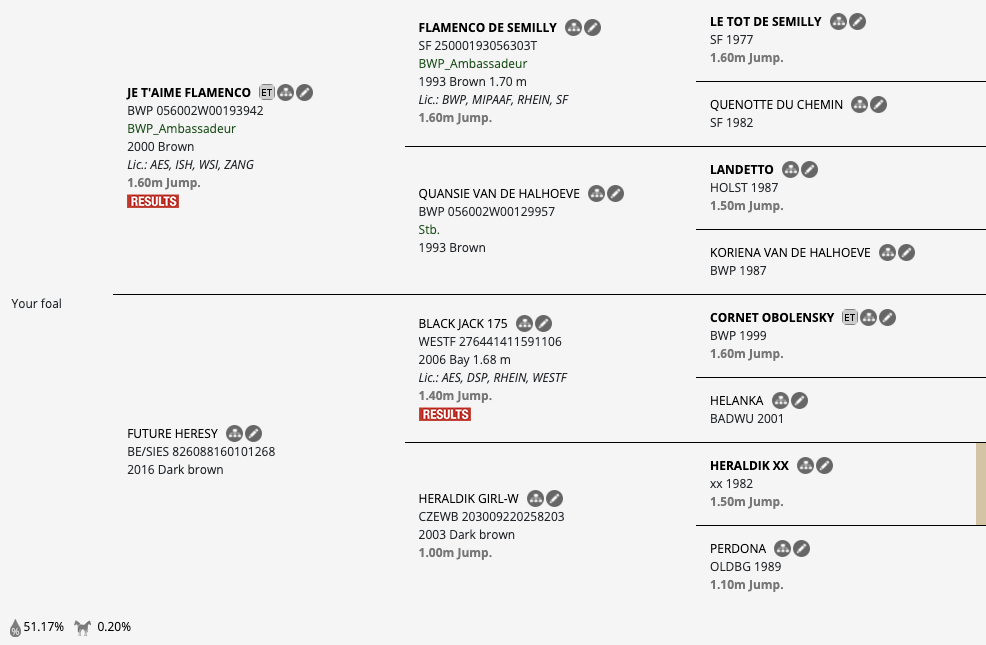Click edit pencil beside Flamenco de Semilly
This screenshot has width=986, height=645.
tap(593, 28)
